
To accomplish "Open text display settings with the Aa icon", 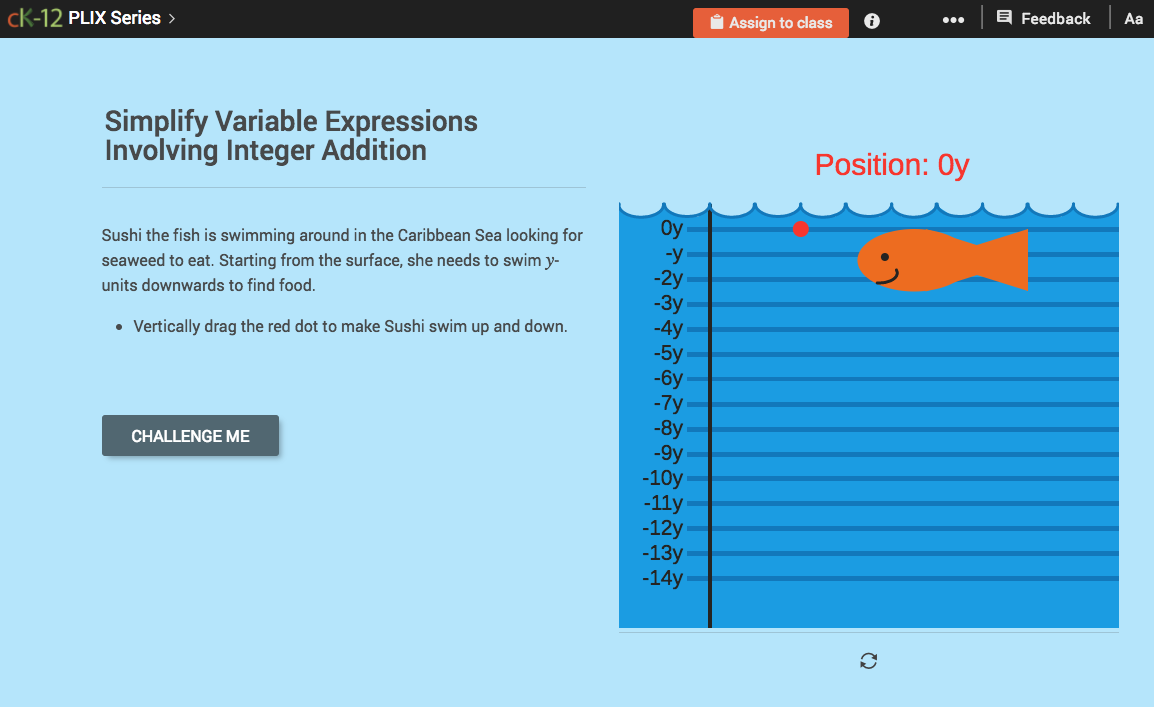I will pos(1133,18).
